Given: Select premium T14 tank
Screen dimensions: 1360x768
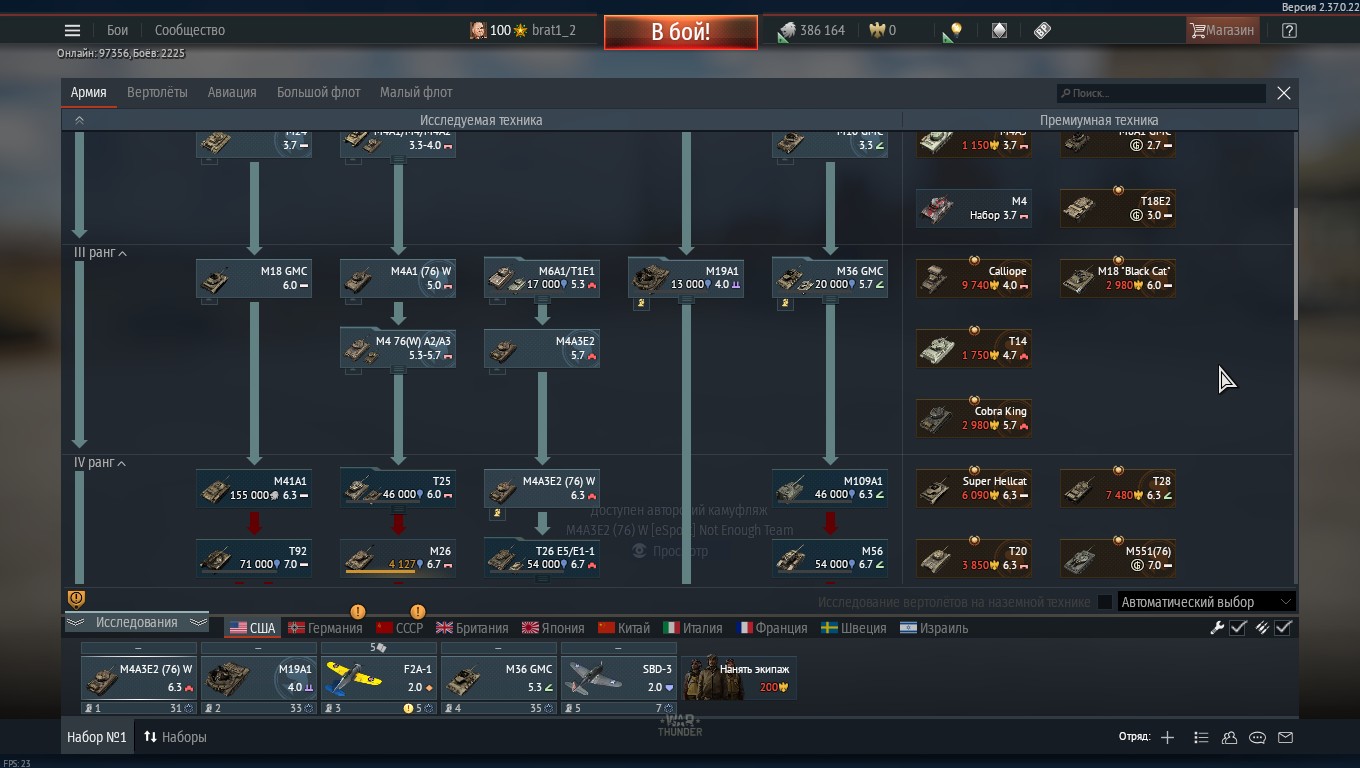Looking at the screenshot, I should click(x=974, y=348).
